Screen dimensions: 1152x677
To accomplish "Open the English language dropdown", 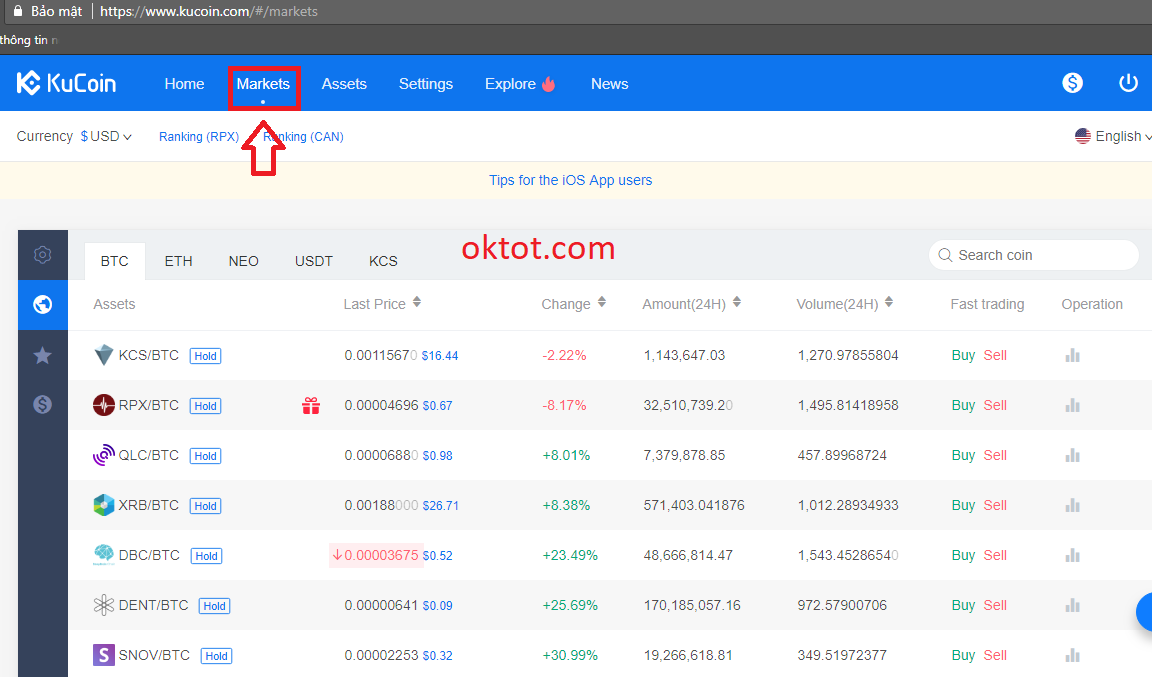I will click(1112, 136).
